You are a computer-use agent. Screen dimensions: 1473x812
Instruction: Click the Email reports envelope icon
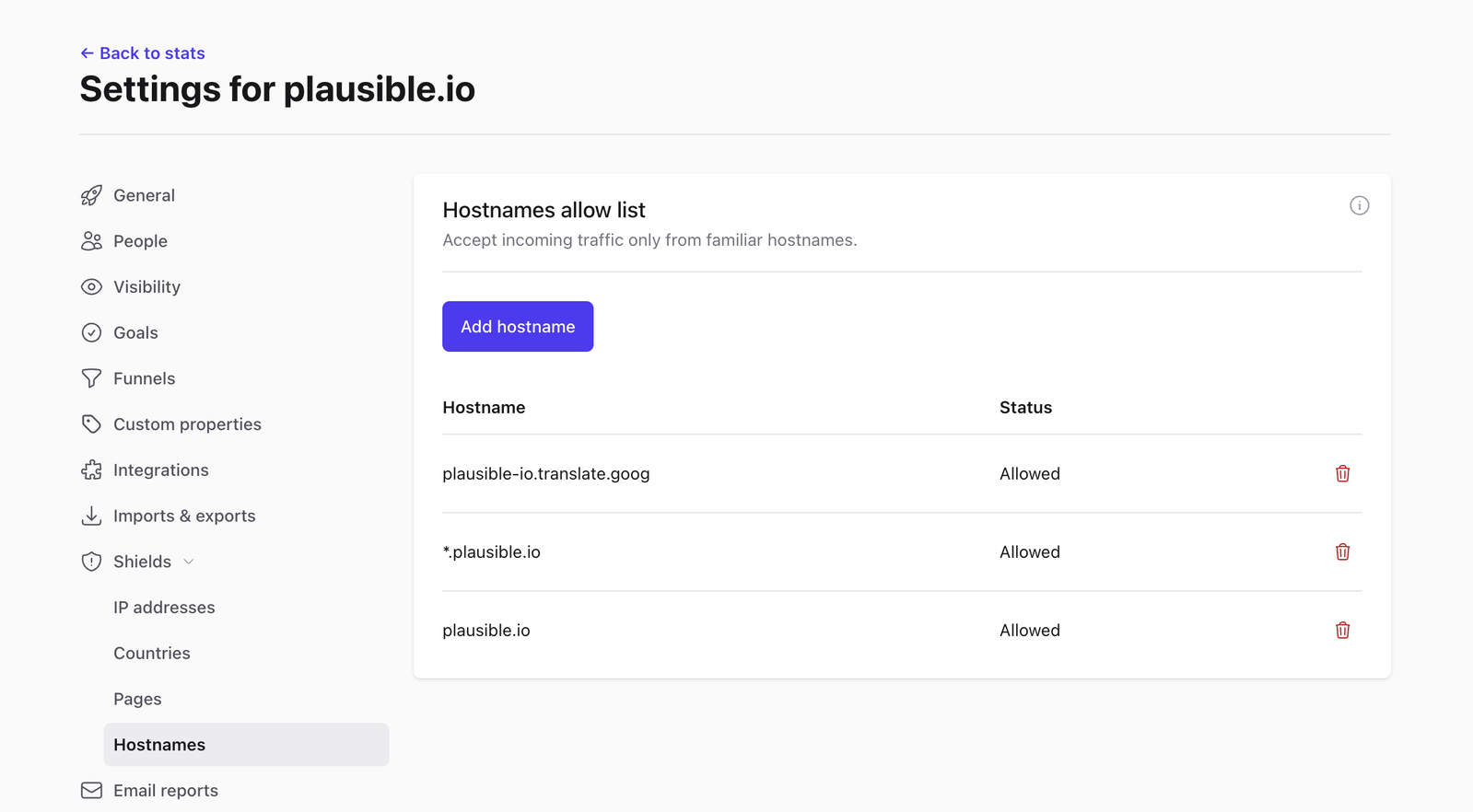[91, 791]
